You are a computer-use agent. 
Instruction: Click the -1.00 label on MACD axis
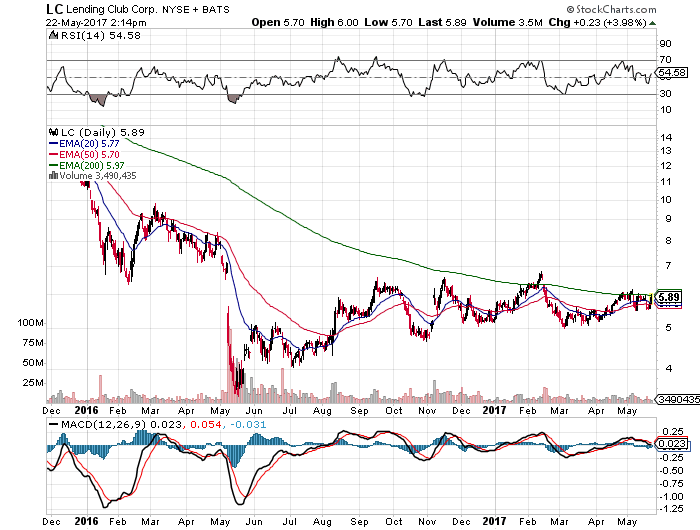click(x=671, y=497)
